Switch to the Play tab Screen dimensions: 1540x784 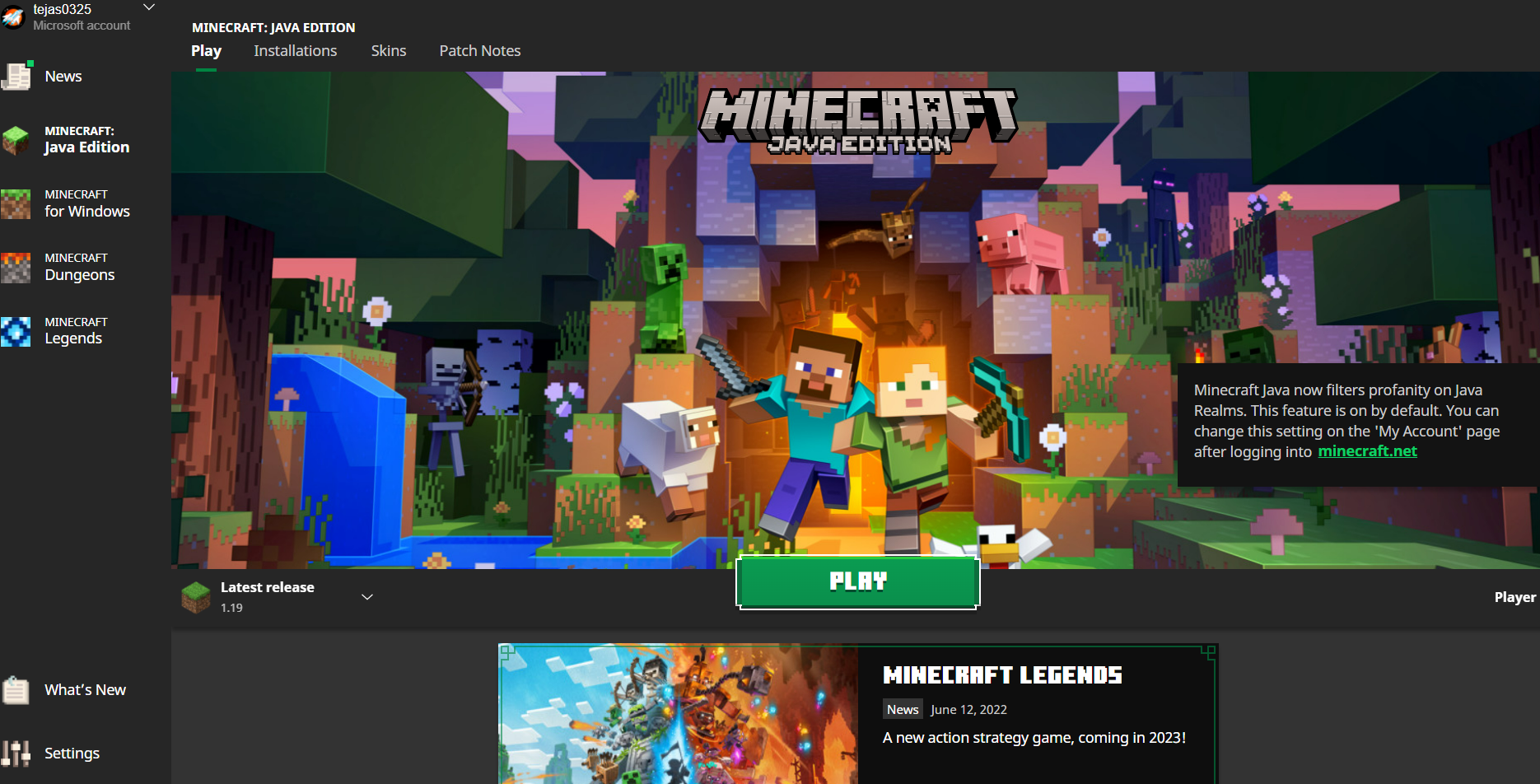[206, 51]
